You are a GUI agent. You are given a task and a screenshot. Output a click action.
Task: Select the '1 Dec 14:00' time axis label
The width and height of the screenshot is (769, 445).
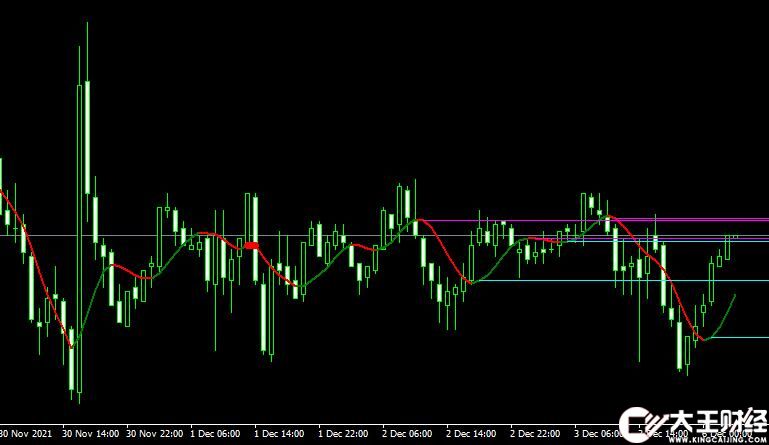pos(279,434)
